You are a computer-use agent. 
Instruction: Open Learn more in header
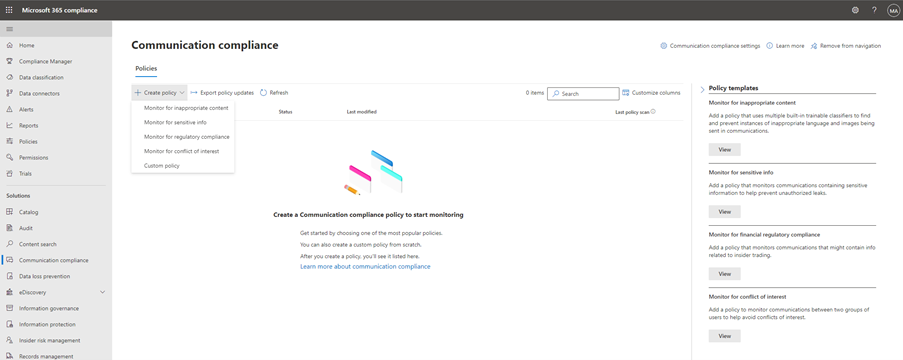click(x=786, y=46)
